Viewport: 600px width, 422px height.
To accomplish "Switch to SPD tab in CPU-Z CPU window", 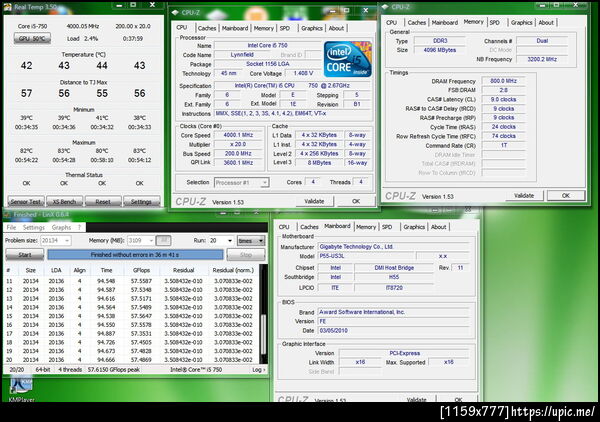I will (x=285, y=28).
